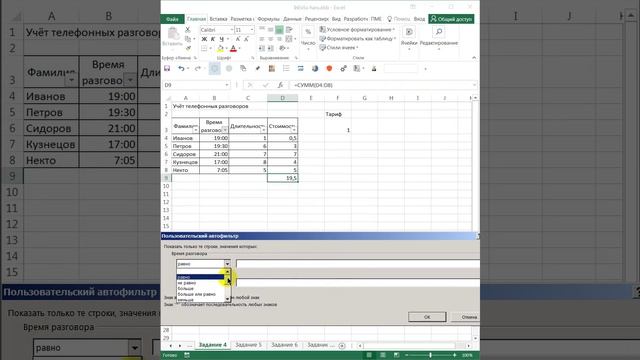Click the Decrease indent icon
Viewport: 640px width, 360px height.
(262, 49)
